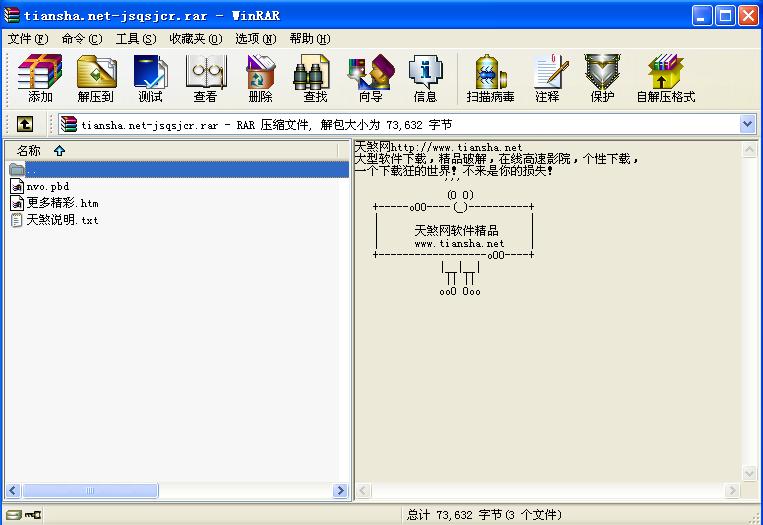Screen dimensions: 763x525
Task: Click file list scroll right arrow
Action: (x=340, y=490)
